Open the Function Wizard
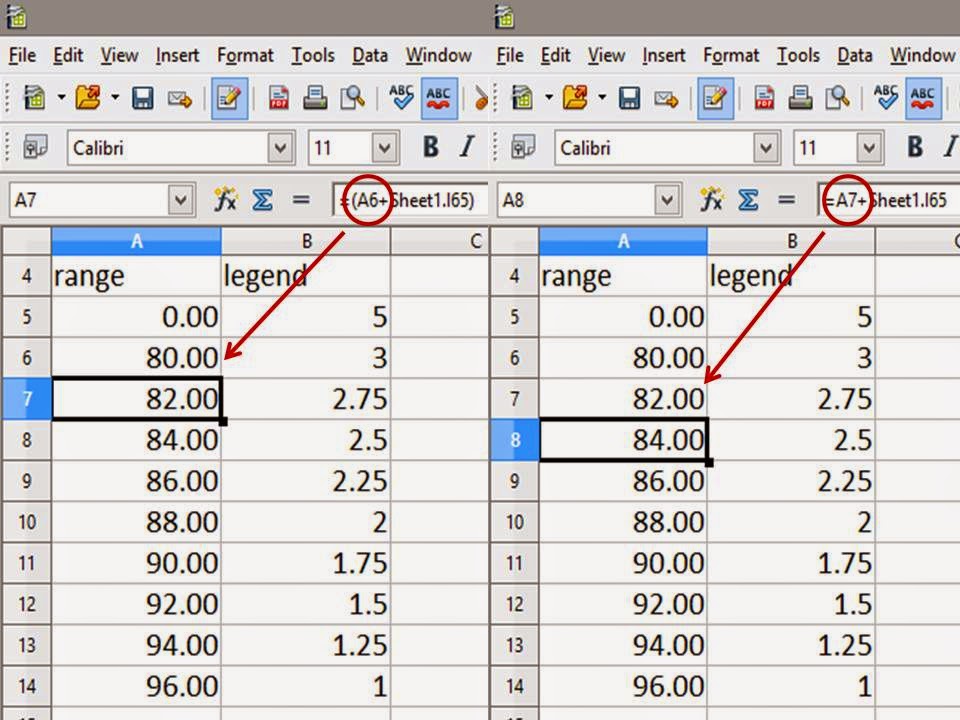The height and width of the screenshot is (720, 960). click(227, 199)
